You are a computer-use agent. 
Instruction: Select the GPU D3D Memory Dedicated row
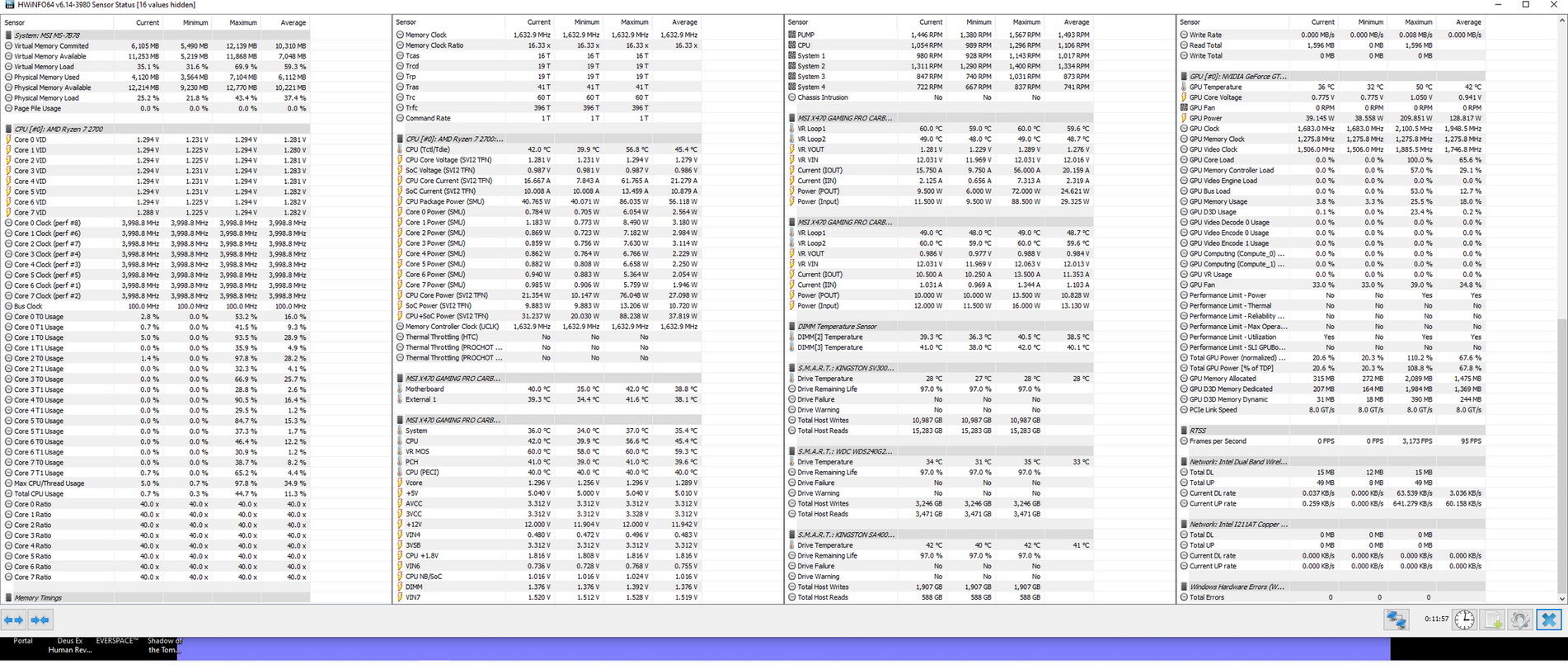(1331, 389)
